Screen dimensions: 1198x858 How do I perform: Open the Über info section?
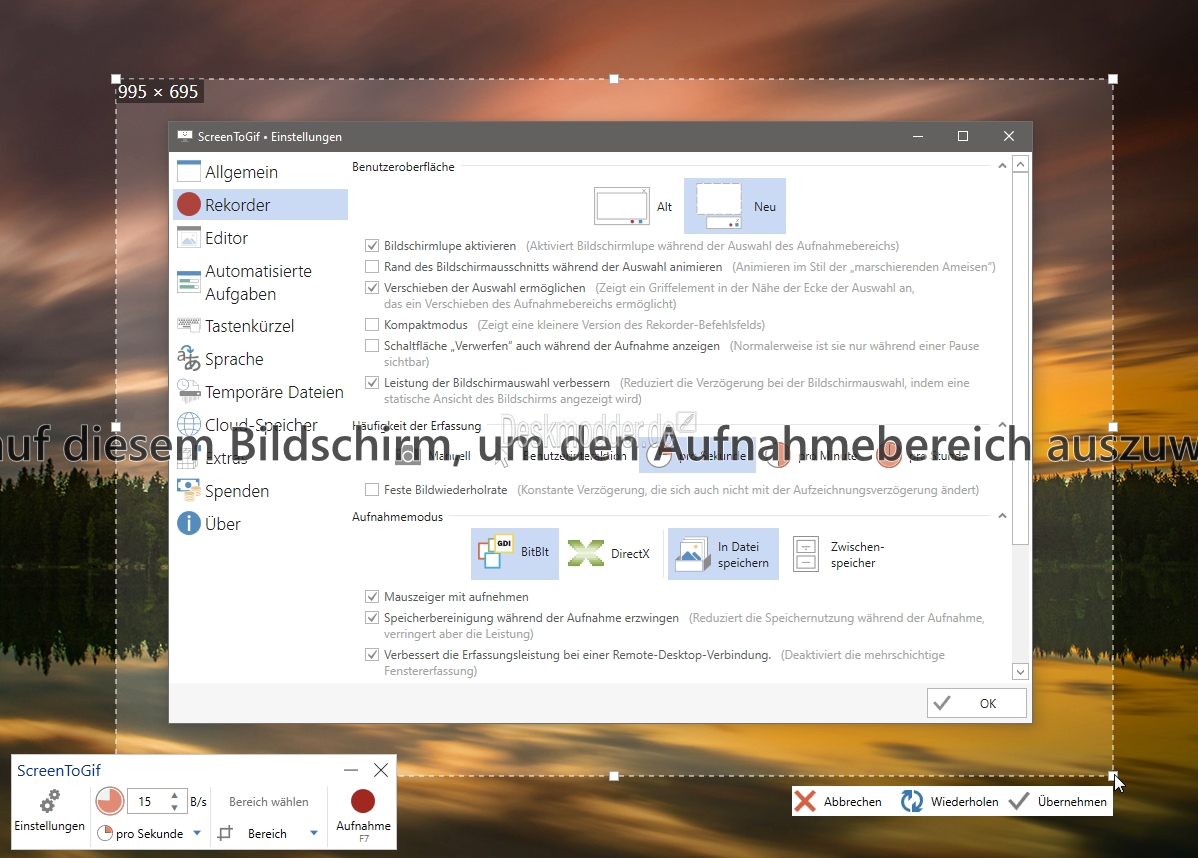click(261, 524)
